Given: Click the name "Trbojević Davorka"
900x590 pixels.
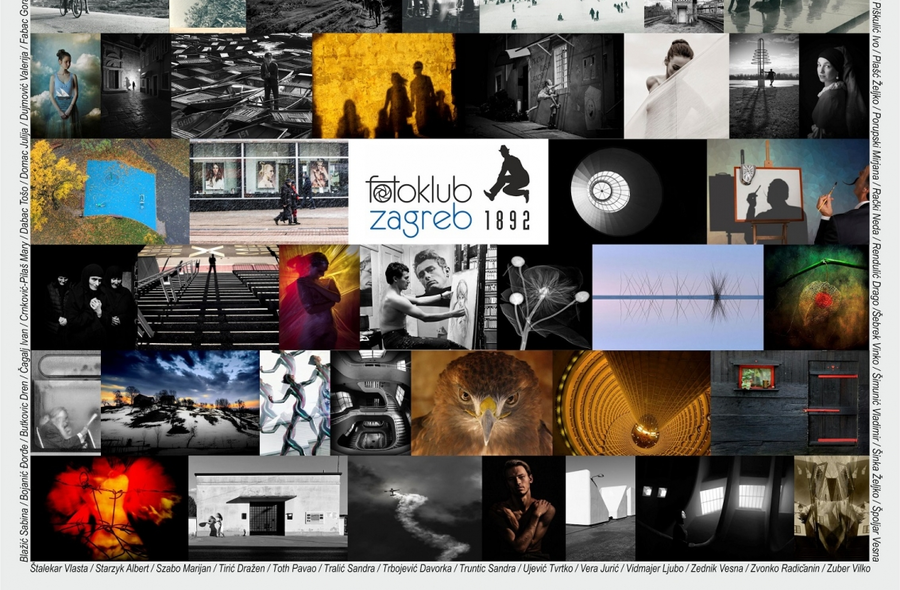Looking at the screenshot, I should tap(417, 569).
